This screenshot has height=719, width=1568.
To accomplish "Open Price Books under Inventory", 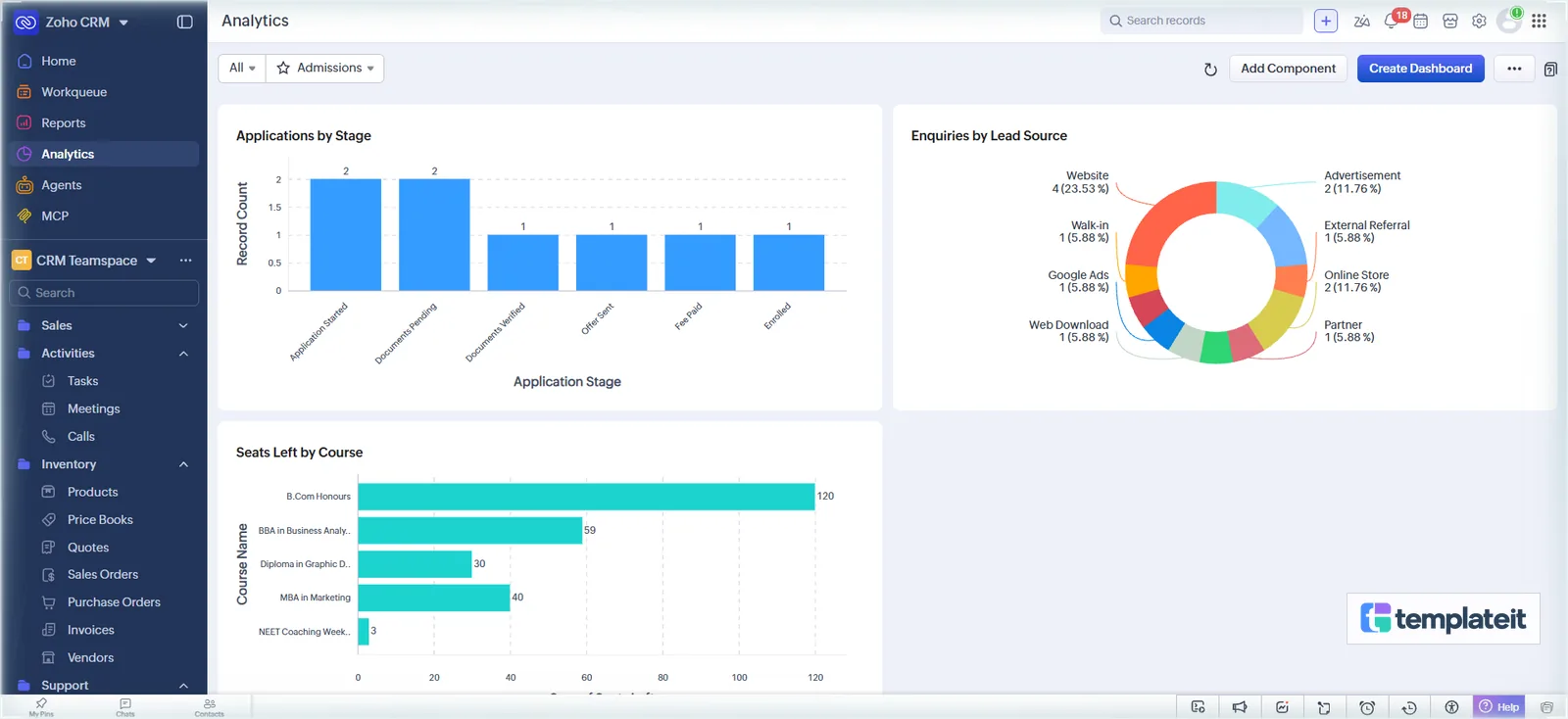I will (100, 520).
